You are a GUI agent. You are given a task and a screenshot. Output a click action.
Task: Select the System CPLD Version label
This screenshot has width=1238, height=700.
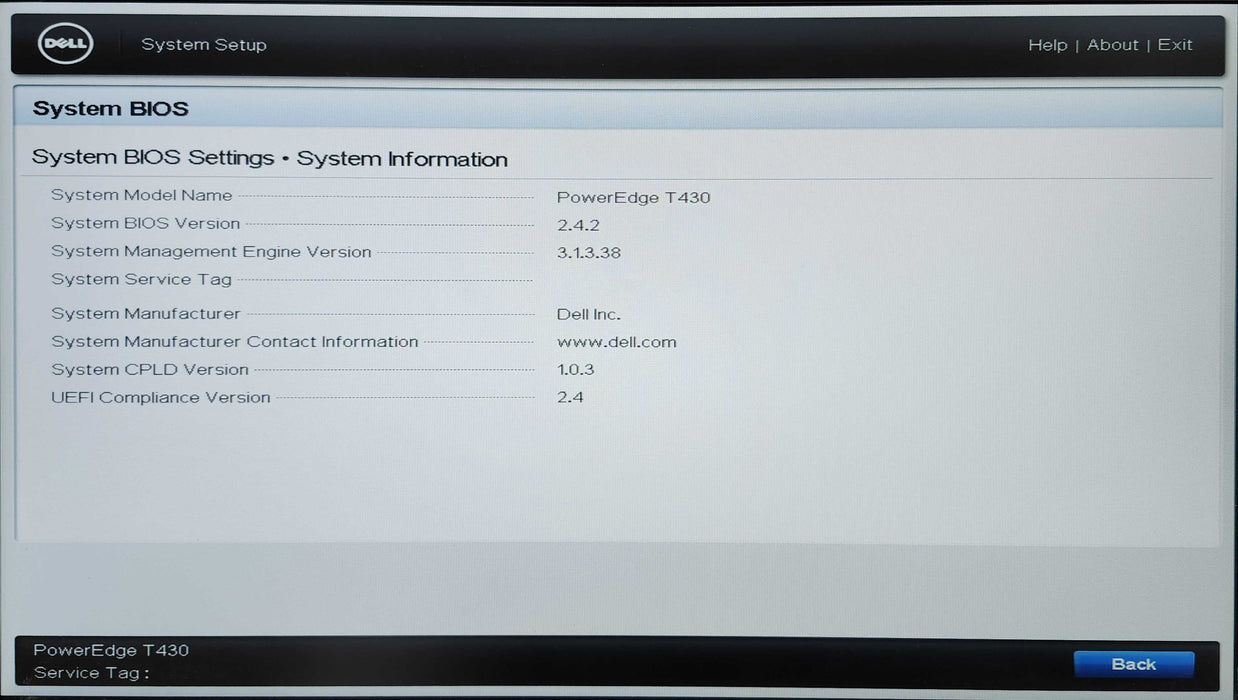click(150, 369)
